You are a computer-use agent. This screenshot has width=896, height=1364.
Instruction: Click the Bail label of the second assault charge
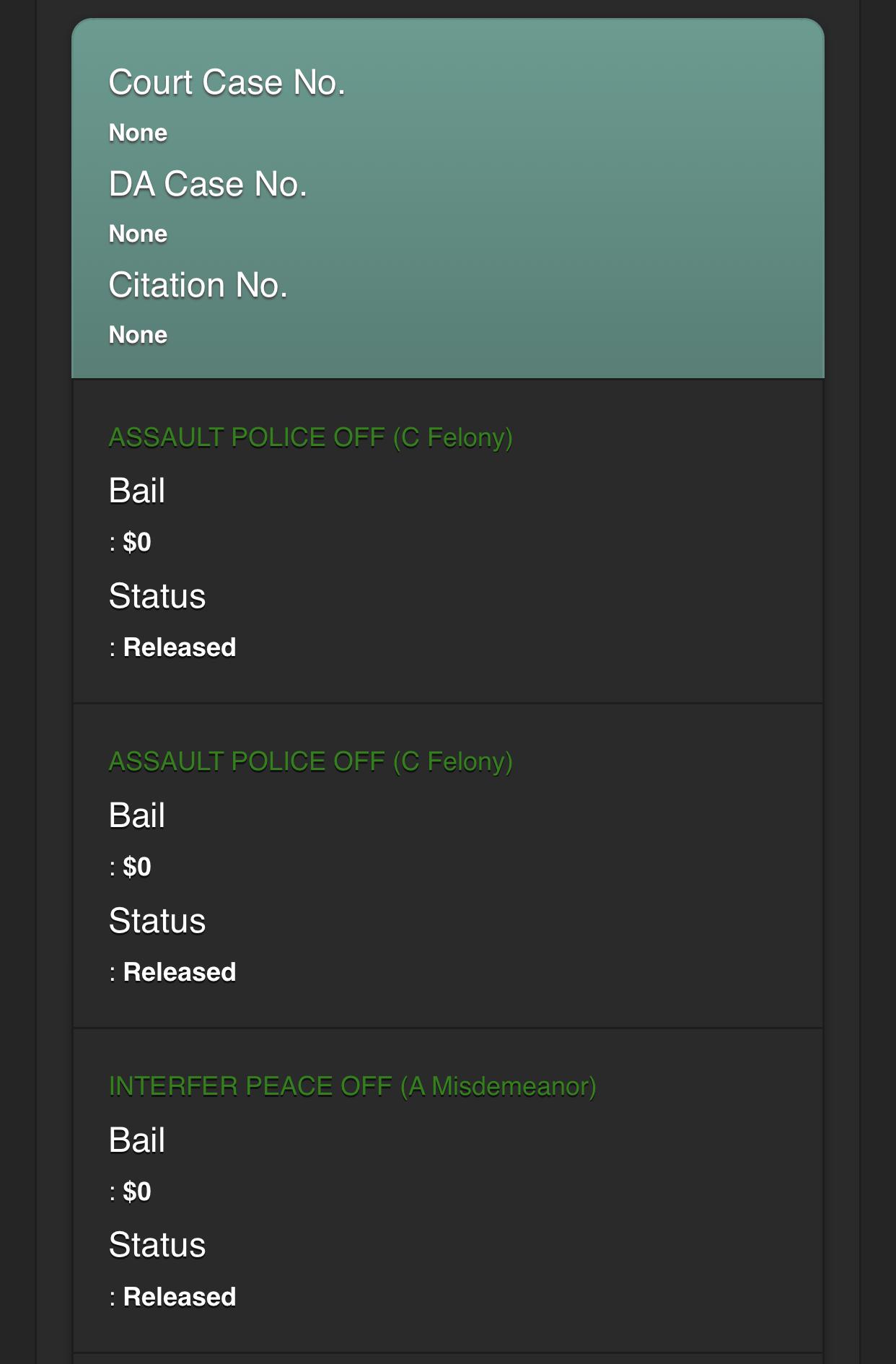[137, 816]
